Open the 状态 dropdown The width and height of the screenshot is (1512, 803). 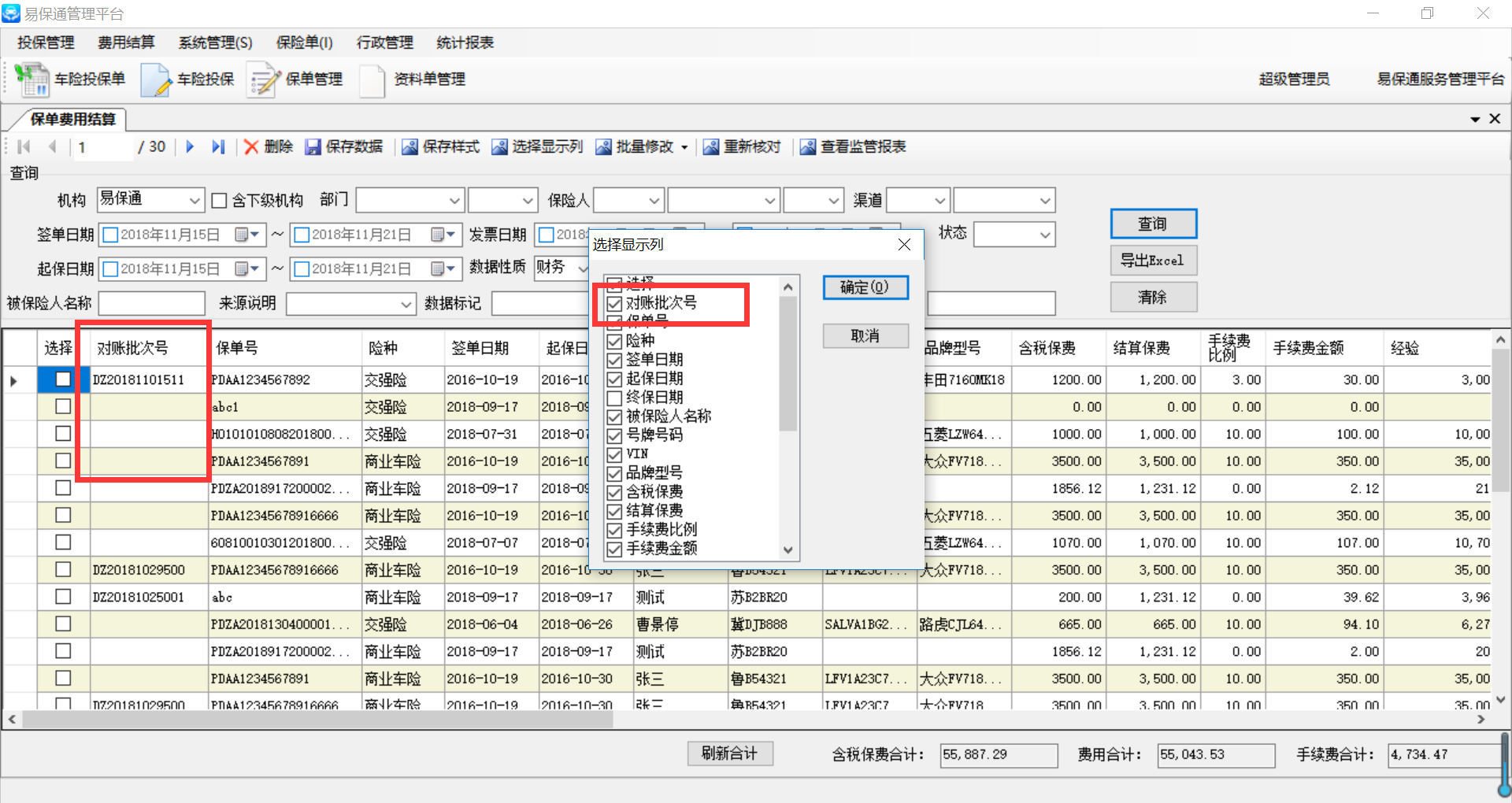[1044, 235]
